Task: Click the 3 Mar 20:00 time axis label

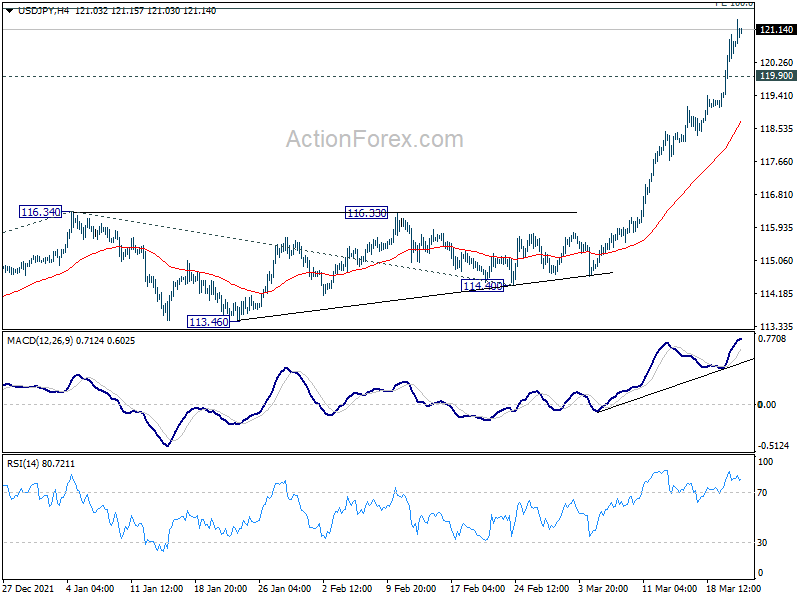Action: click(603, 589)
